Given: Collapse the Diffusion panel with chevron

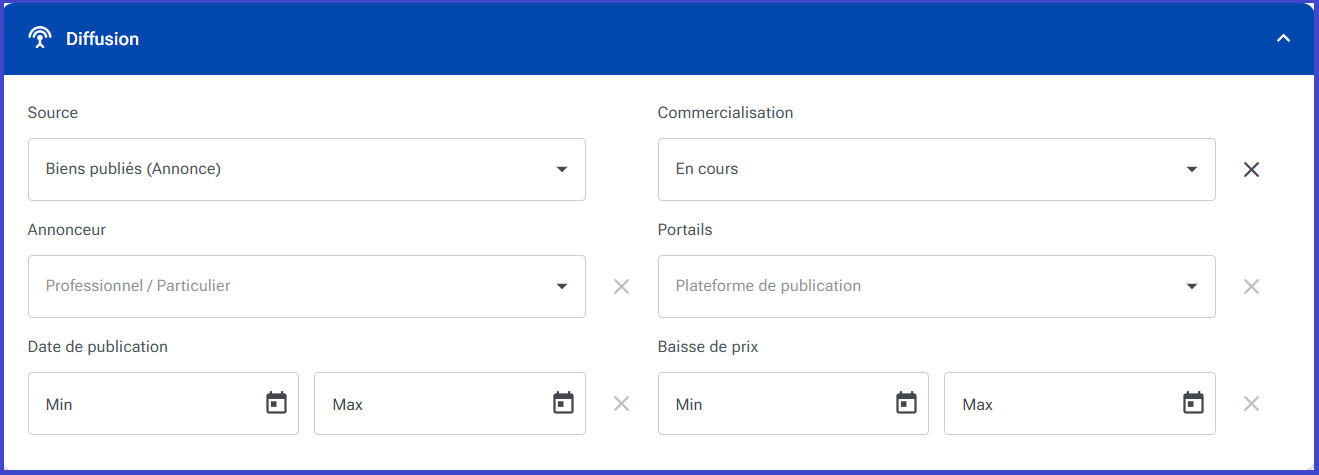Looking at the screenshot, I should [x=1284, y=38].
